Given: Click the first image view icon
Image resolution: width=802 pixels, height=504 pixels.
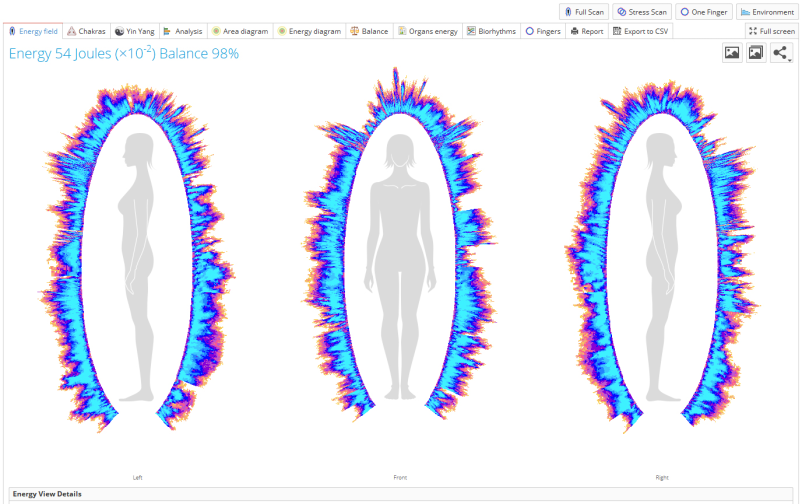Looking at the screenshot, I should point(732,53).
